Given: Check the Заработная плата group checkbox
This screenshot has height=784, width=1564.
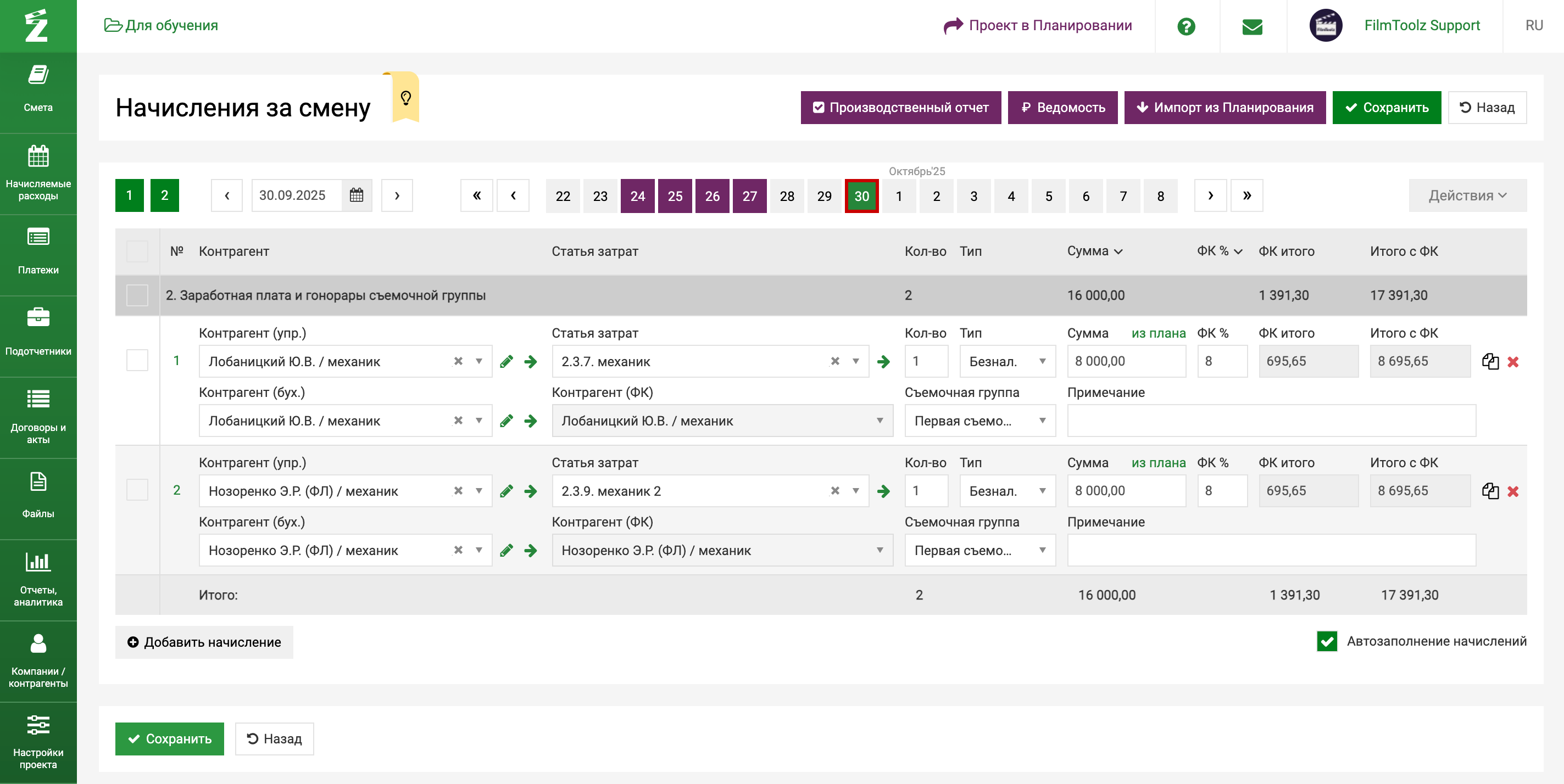Looking at the screenshot, I should (x=137, y=295).
